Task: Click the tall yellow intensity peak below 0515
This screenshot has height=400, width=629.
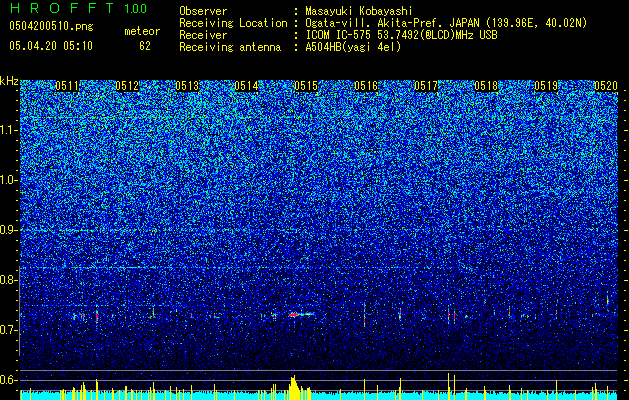Action: coord(293,388)
